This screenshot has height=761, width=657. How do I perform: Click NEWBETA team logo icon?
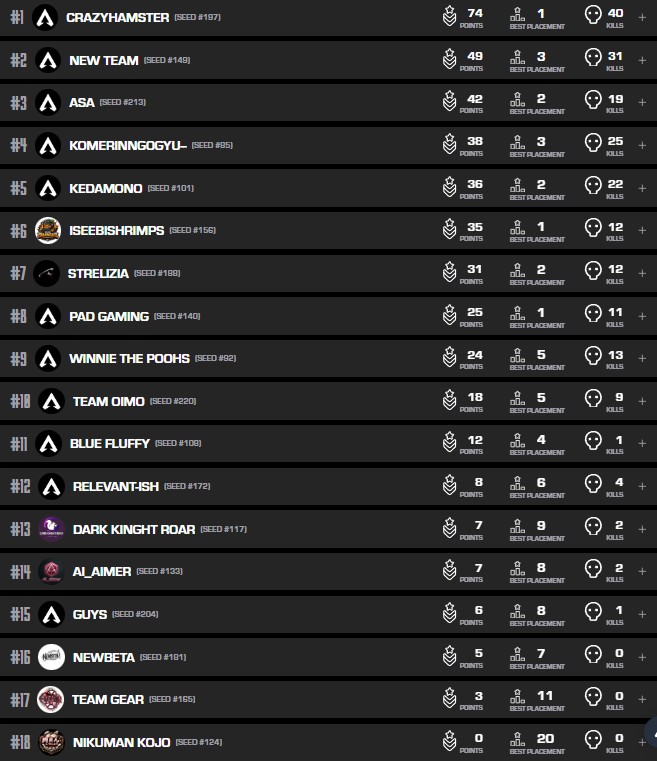coord(52,657)
